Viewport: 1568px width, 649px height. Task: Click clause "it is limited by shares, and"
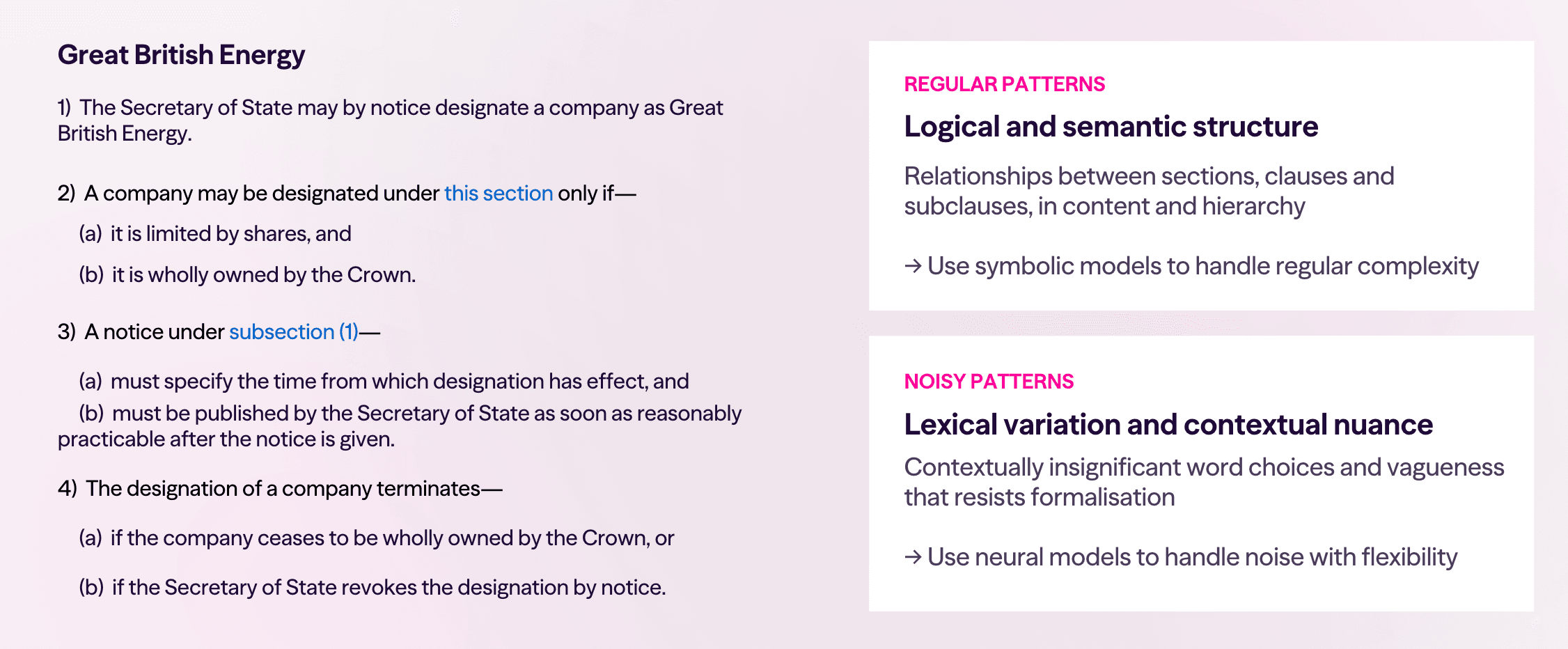pyautogui.click(x=230, y=234)
